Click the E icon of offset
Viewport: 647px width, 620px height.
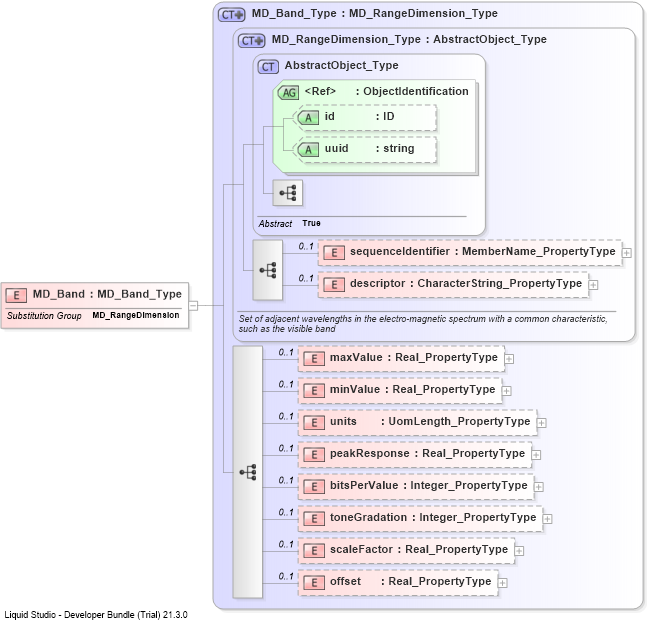[314, 582]
